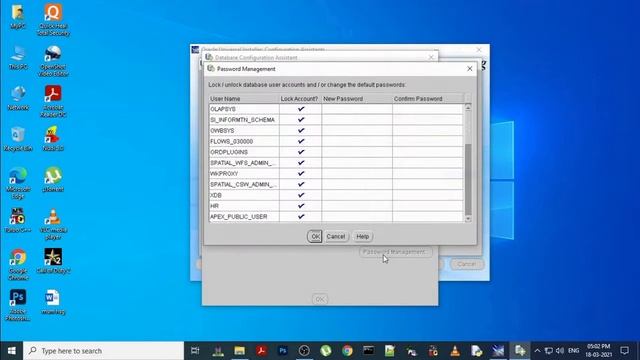Open Chrome from the taskbar
The width and height of the screenshot is (640, 360).
(347, 351)
